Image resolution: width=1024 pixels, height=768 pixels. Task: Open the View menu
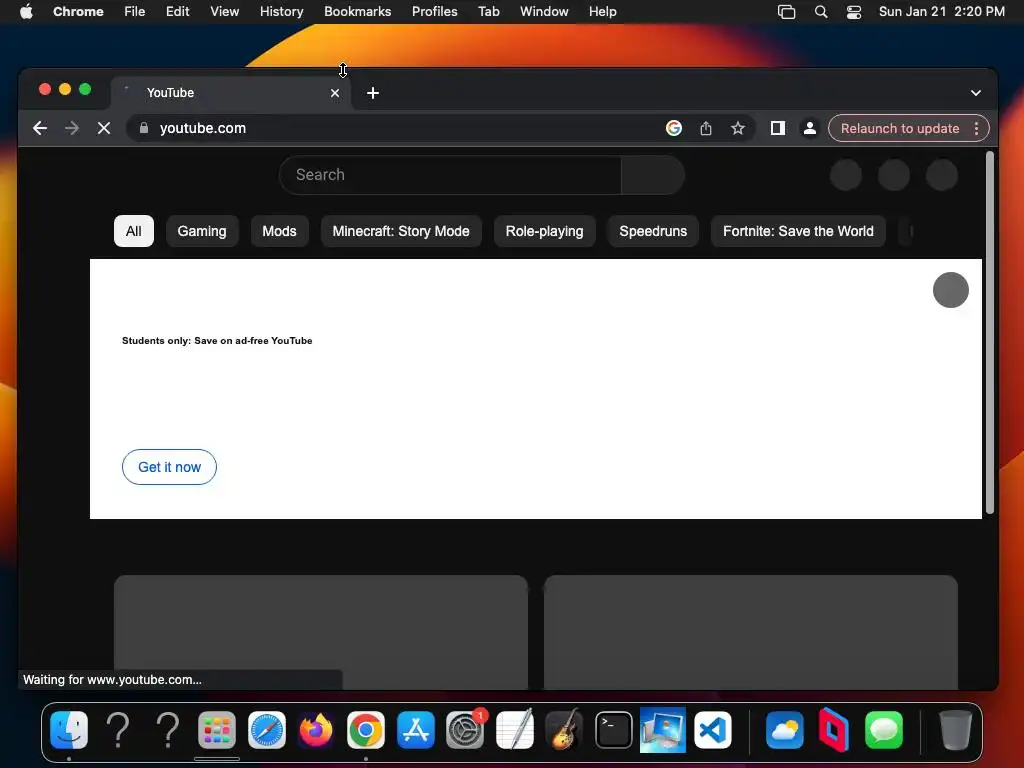click(225, 12)
